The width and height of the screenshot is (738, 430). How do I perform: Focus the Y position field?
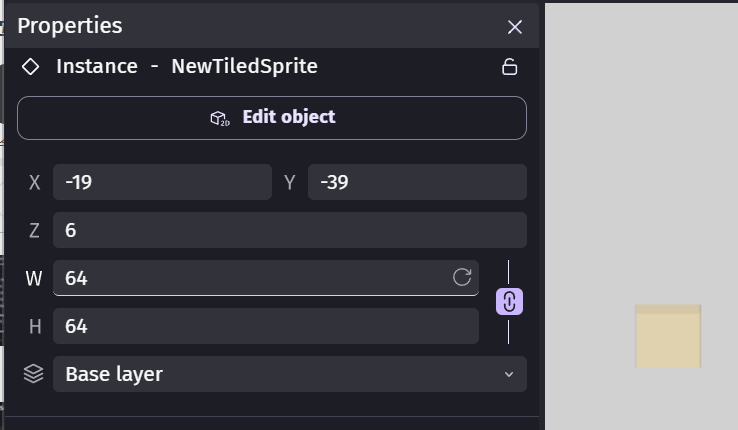click(417, 182)
